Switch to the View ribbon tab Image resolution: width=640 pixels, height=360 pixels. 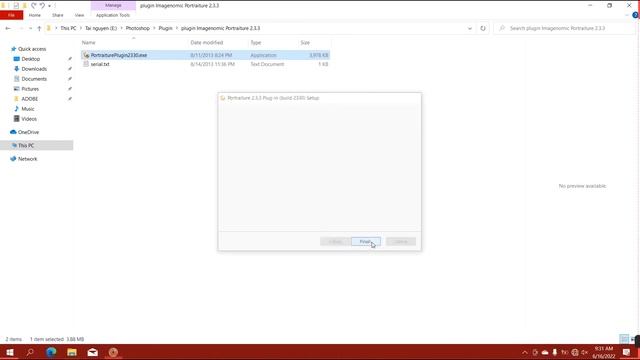point(79,15)
